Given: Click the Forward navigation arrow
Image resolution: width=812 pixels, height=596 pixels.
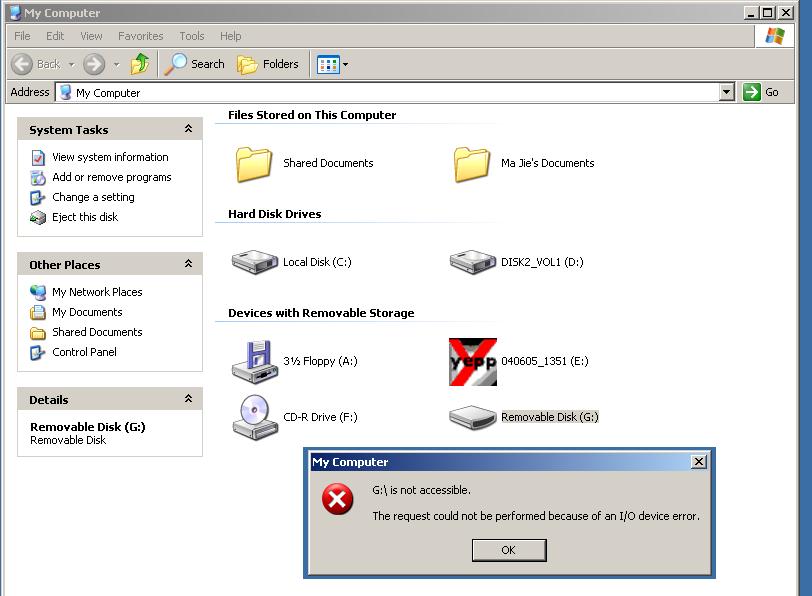Looking at the screenshot, I should (94, 64).
